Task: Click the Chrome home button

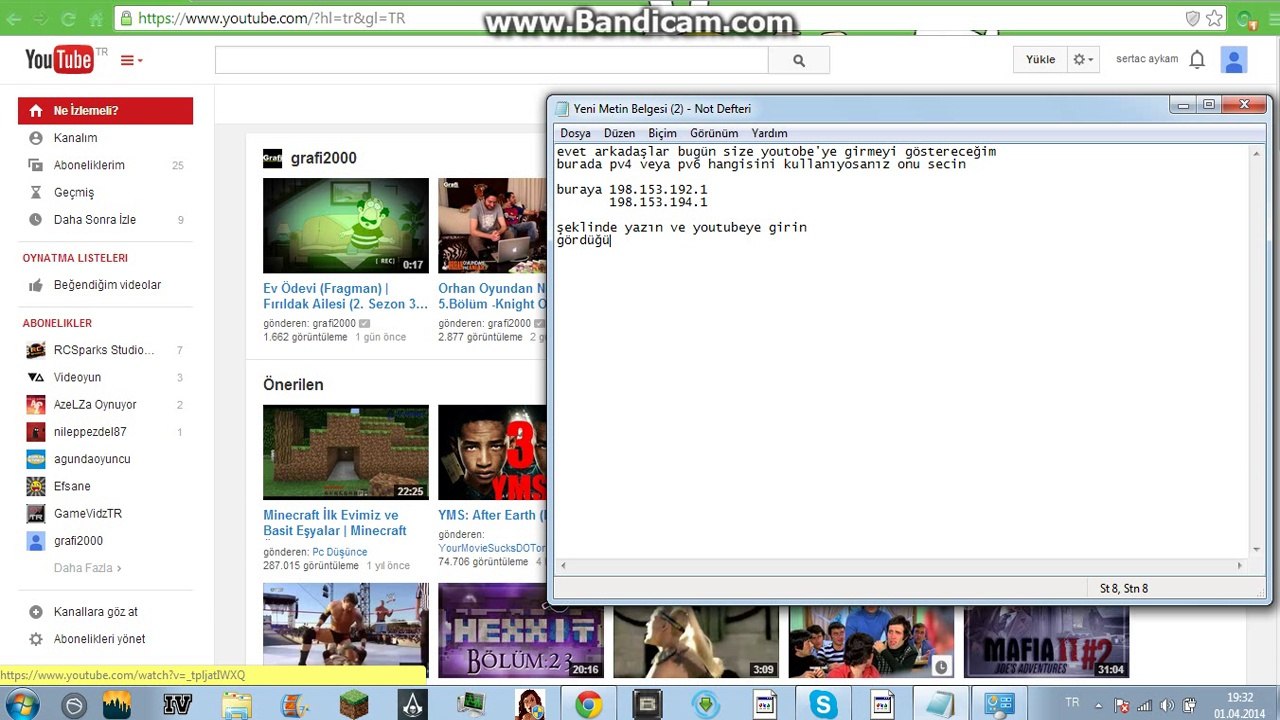Action: (96, 18)
